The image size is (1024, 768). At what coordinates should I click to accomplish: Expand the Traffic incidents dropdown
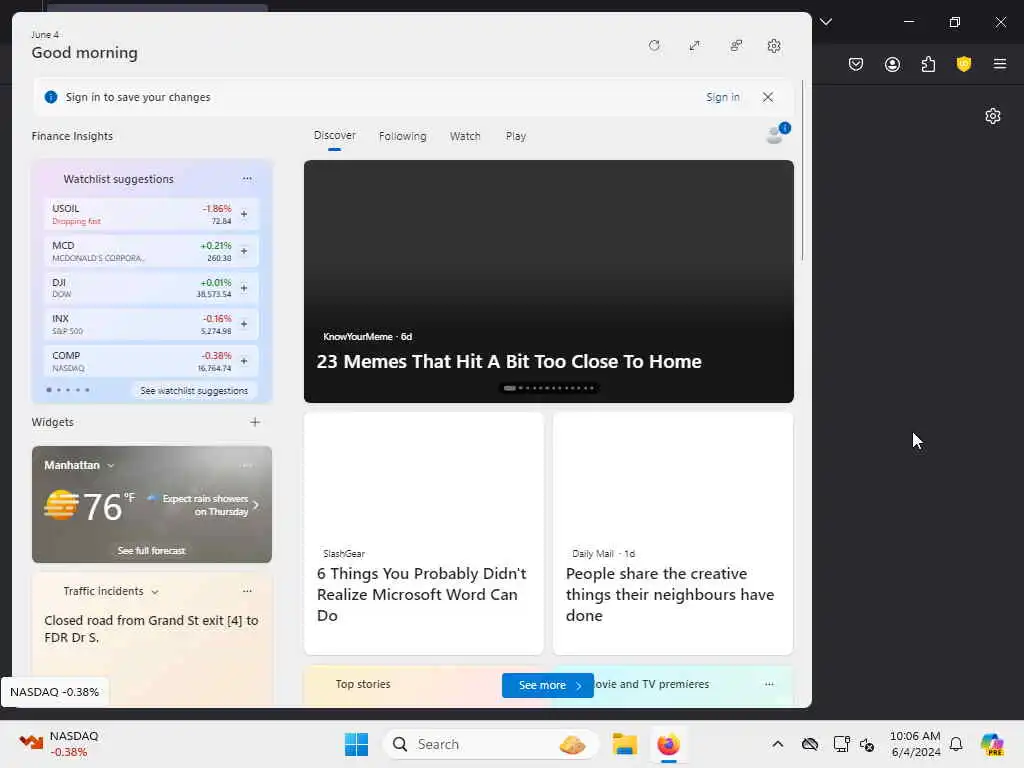click(x=155, y=592)
